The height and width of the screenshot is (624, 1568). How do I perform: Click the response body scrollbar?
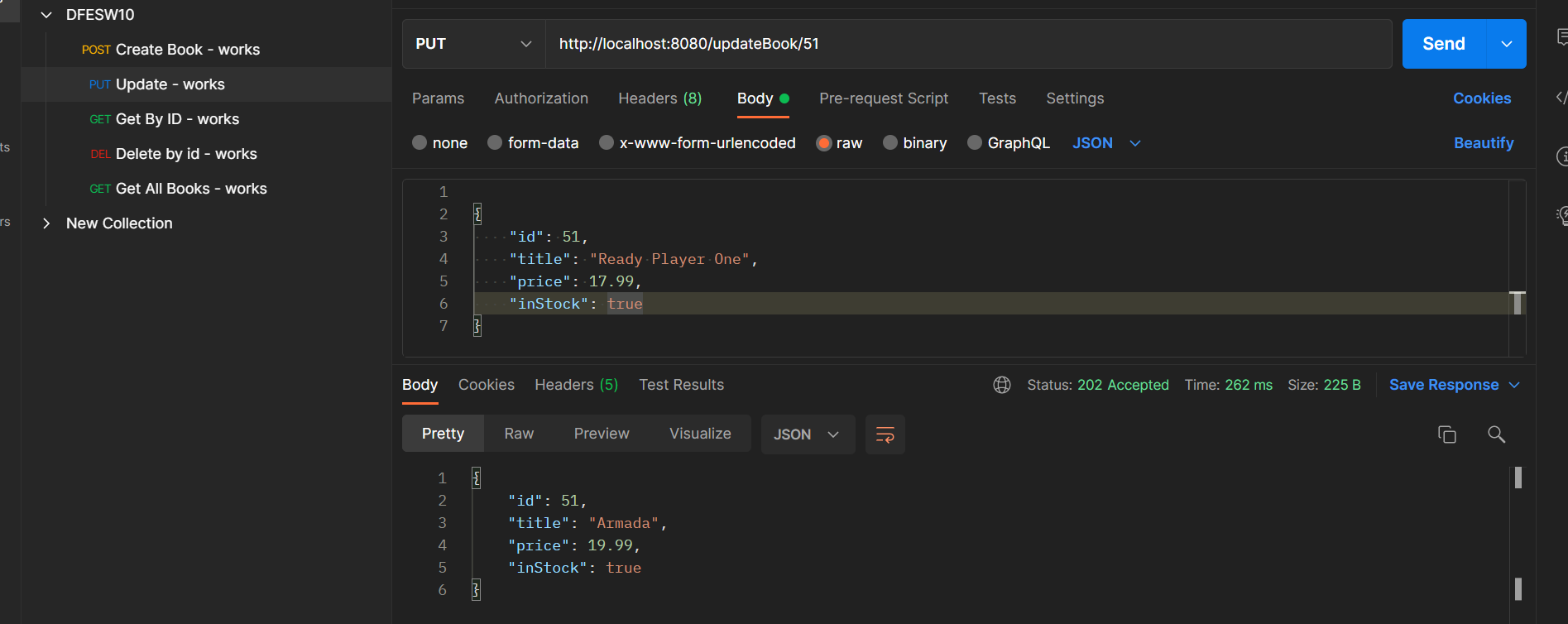coord(1518,478)
